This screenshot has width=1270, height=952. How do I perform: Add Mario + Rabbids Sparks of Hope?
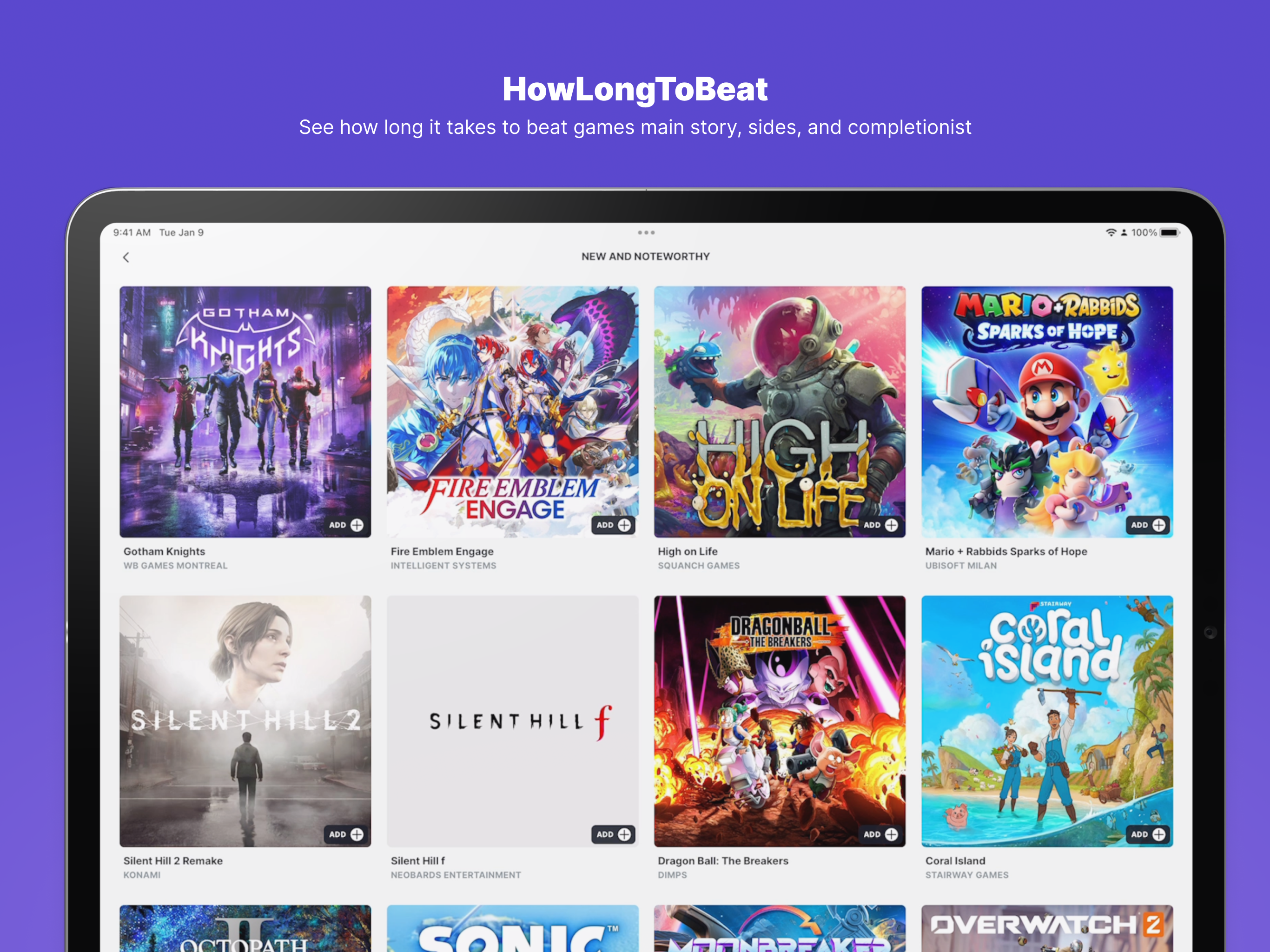(1148, 525)
